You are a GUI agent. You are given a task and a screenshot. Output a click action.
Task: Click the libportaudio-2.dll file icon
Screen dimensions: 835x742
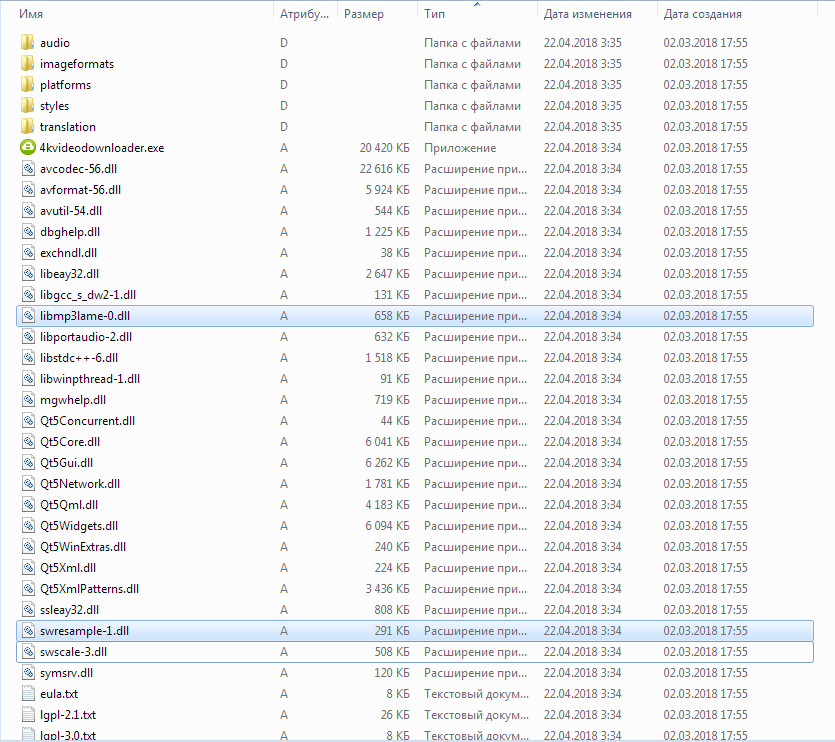click(28, 337)
